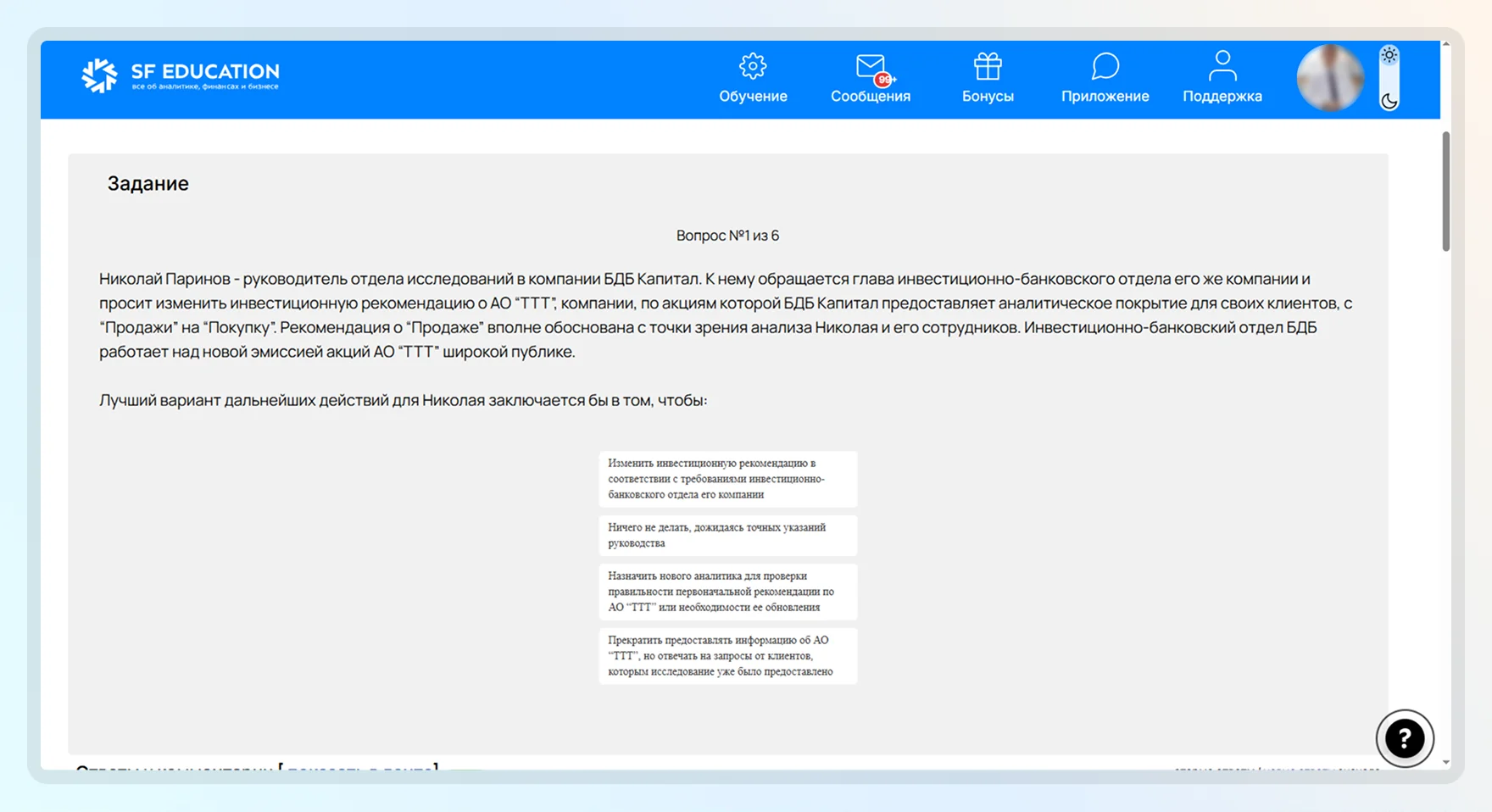Select answer 'Изменить инвестиционную рекомендацию'
The image size is (1492, 812).
728,479
